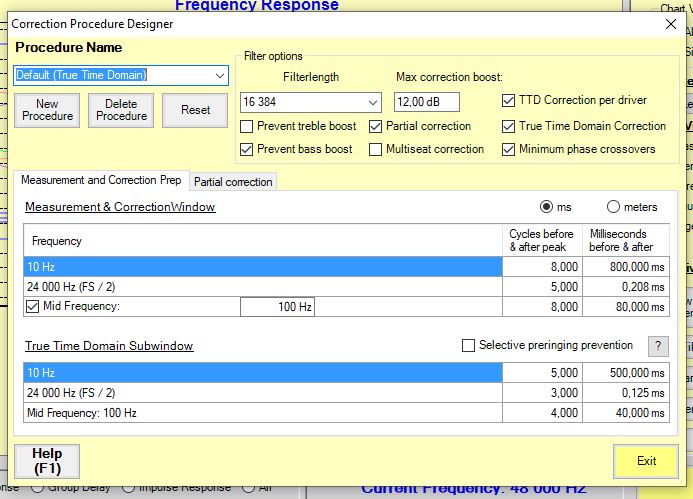Click the yellow Exit button
The height and width of the screenshot is (499, 693).
pyautogui.click(x=645, y=462)
